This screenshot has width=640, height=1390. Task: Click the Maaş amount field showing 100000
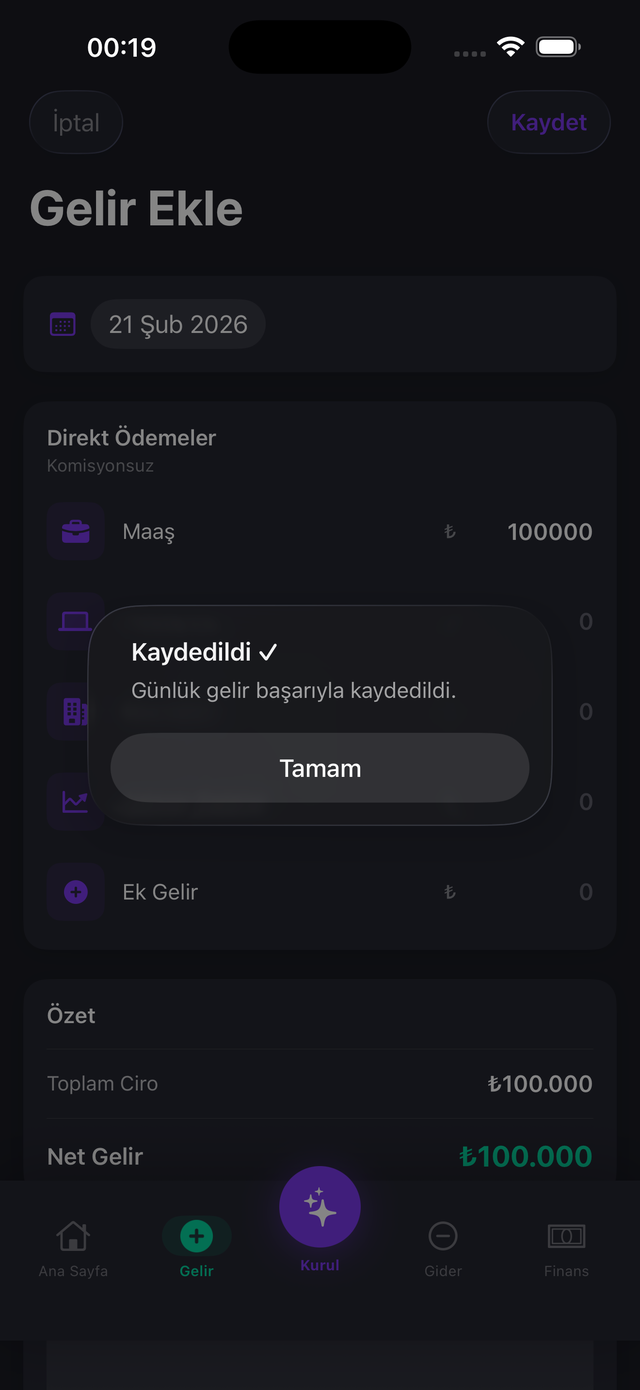pos(549,531)
